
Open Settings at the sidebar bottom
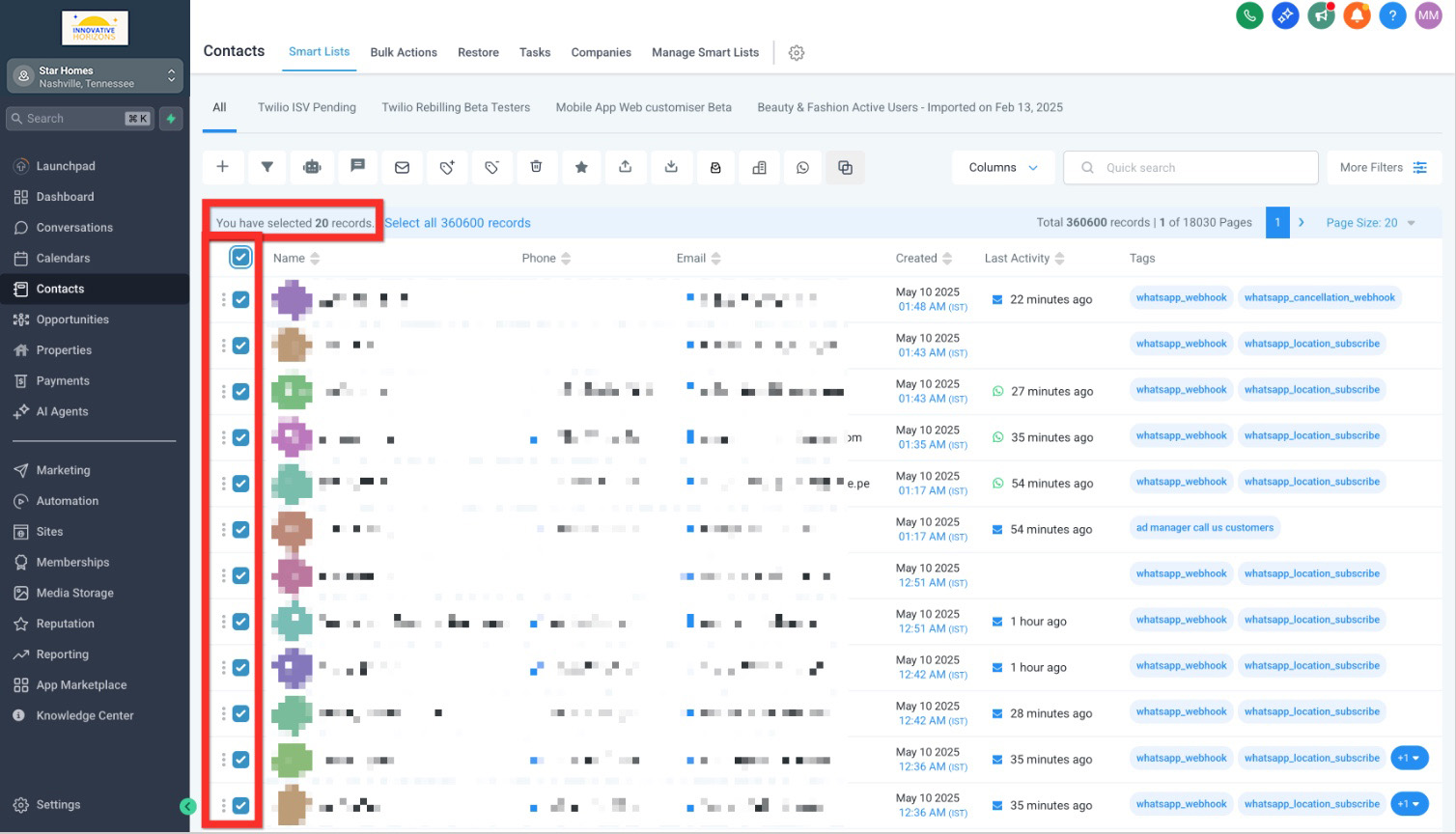pos(58,805)
